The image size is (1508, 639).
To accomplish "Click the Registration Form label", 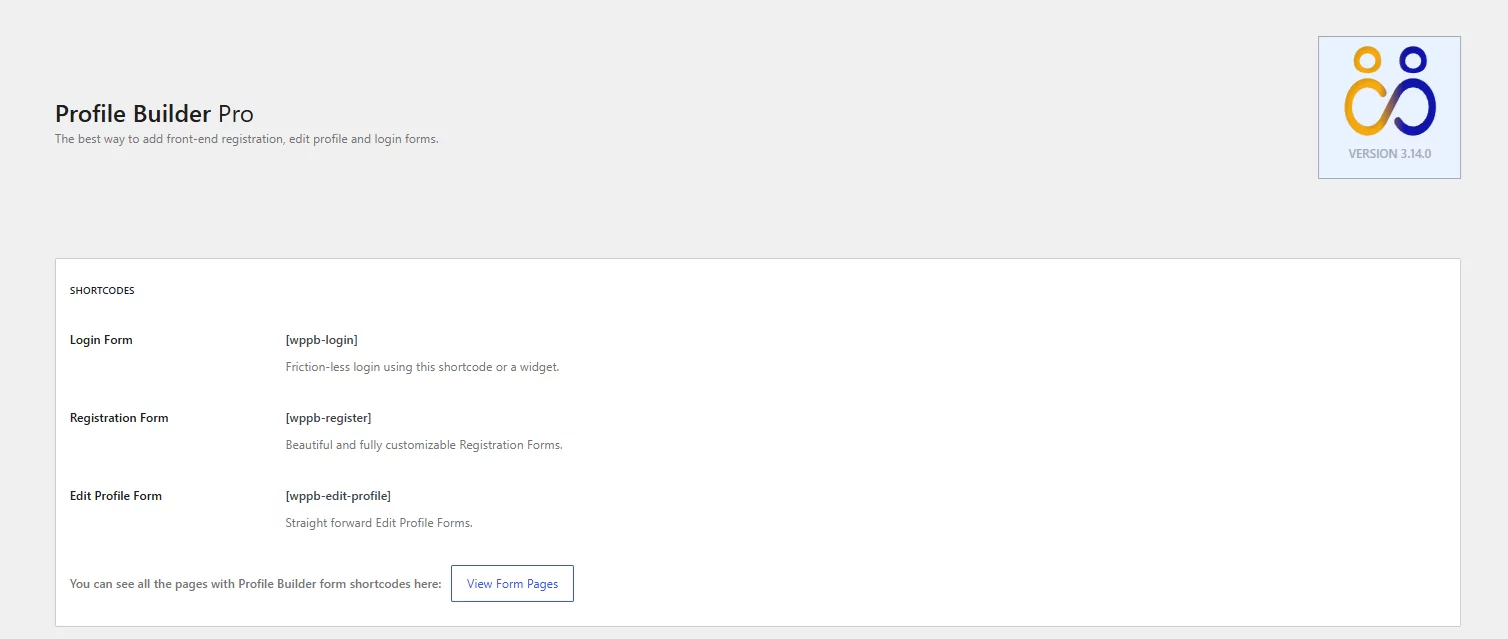I will pos(119,418).
